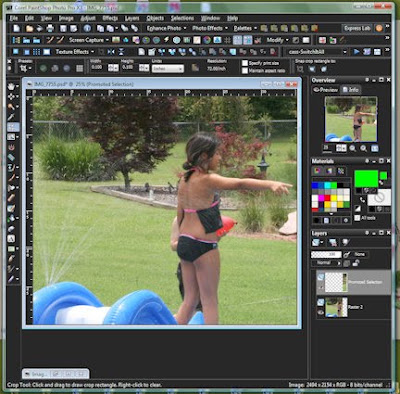Click the Width input field

point(99,68)
